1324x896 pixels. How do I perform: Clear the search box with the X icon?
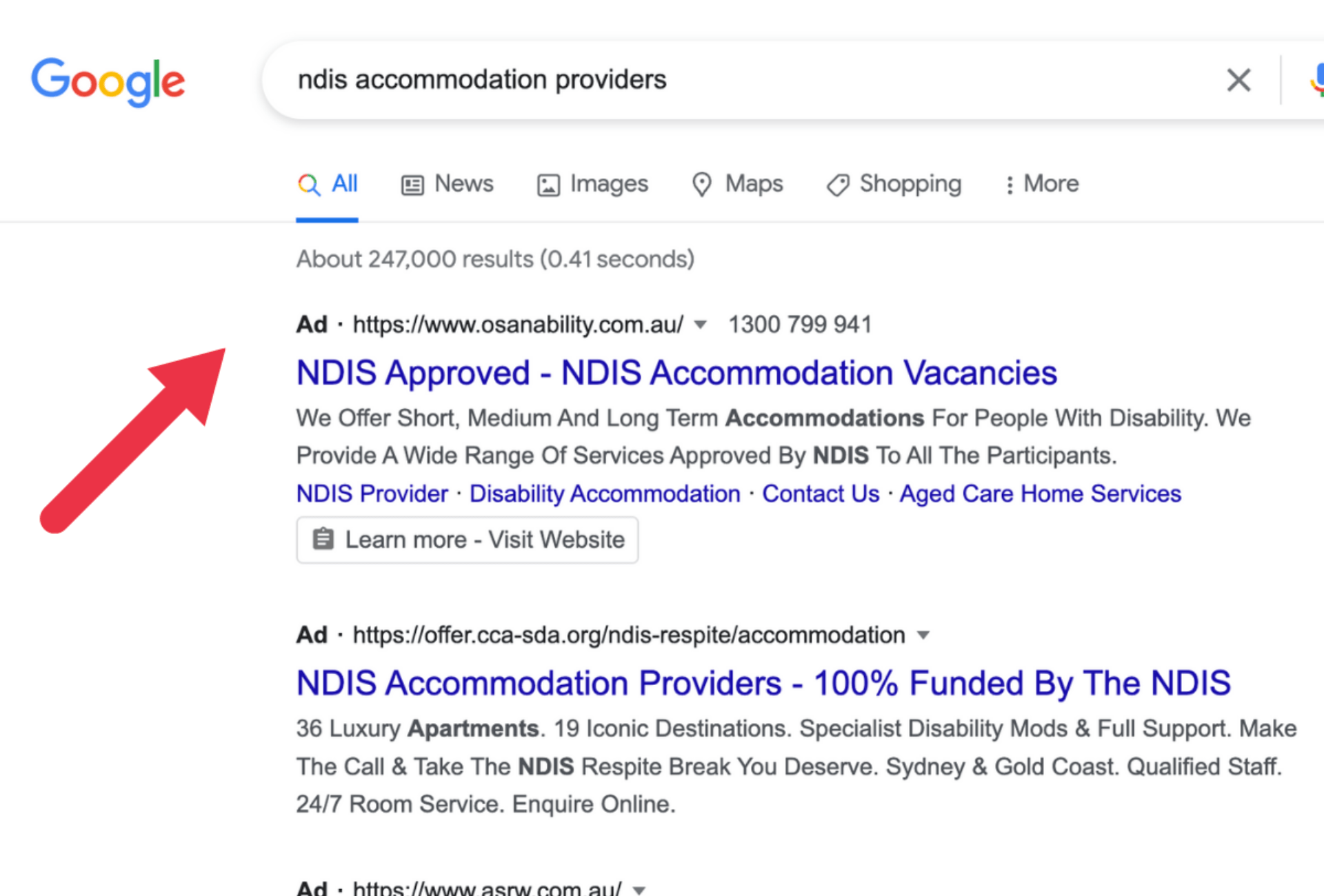tap(1238, 80)
